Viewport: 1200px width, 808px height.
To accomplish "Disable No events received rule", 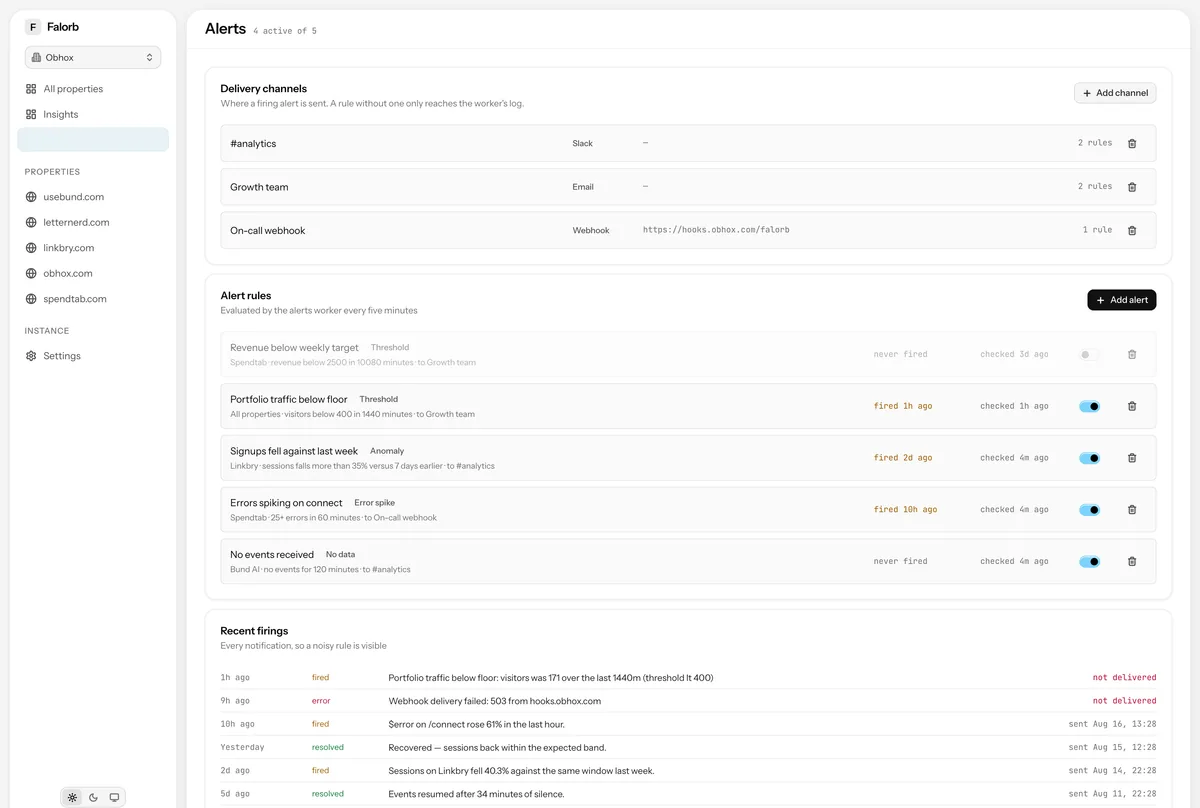I will [1089, 561].
